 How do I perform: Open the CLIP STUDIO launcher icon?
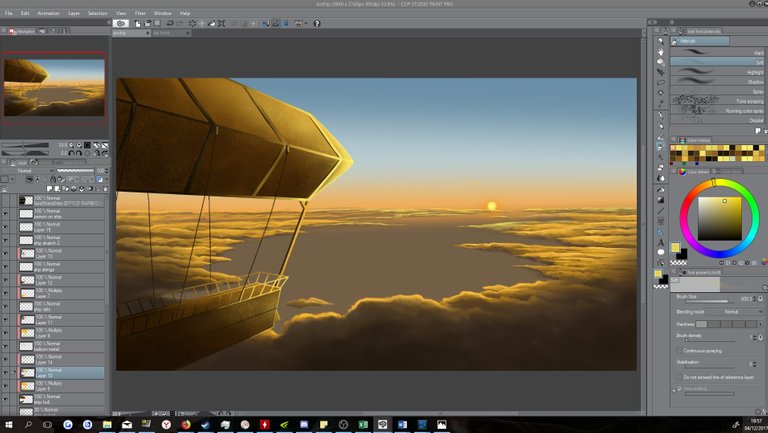point(121,22)
